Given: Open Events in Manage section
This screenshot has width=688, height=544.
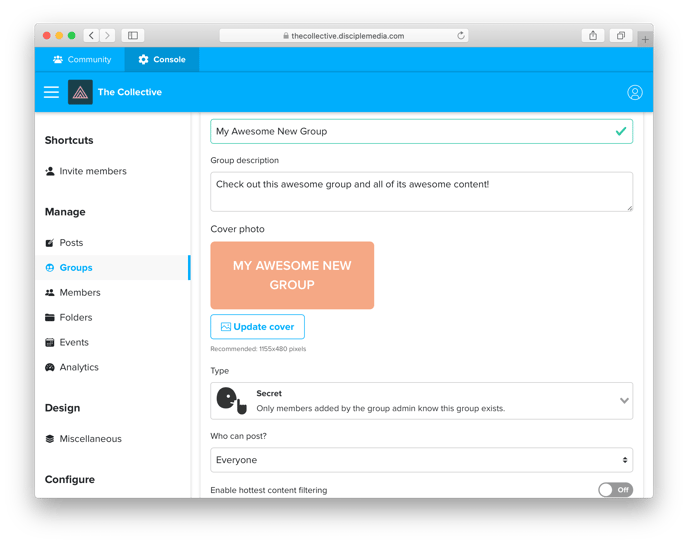Looking at the screenshot, I should (112, 342).
